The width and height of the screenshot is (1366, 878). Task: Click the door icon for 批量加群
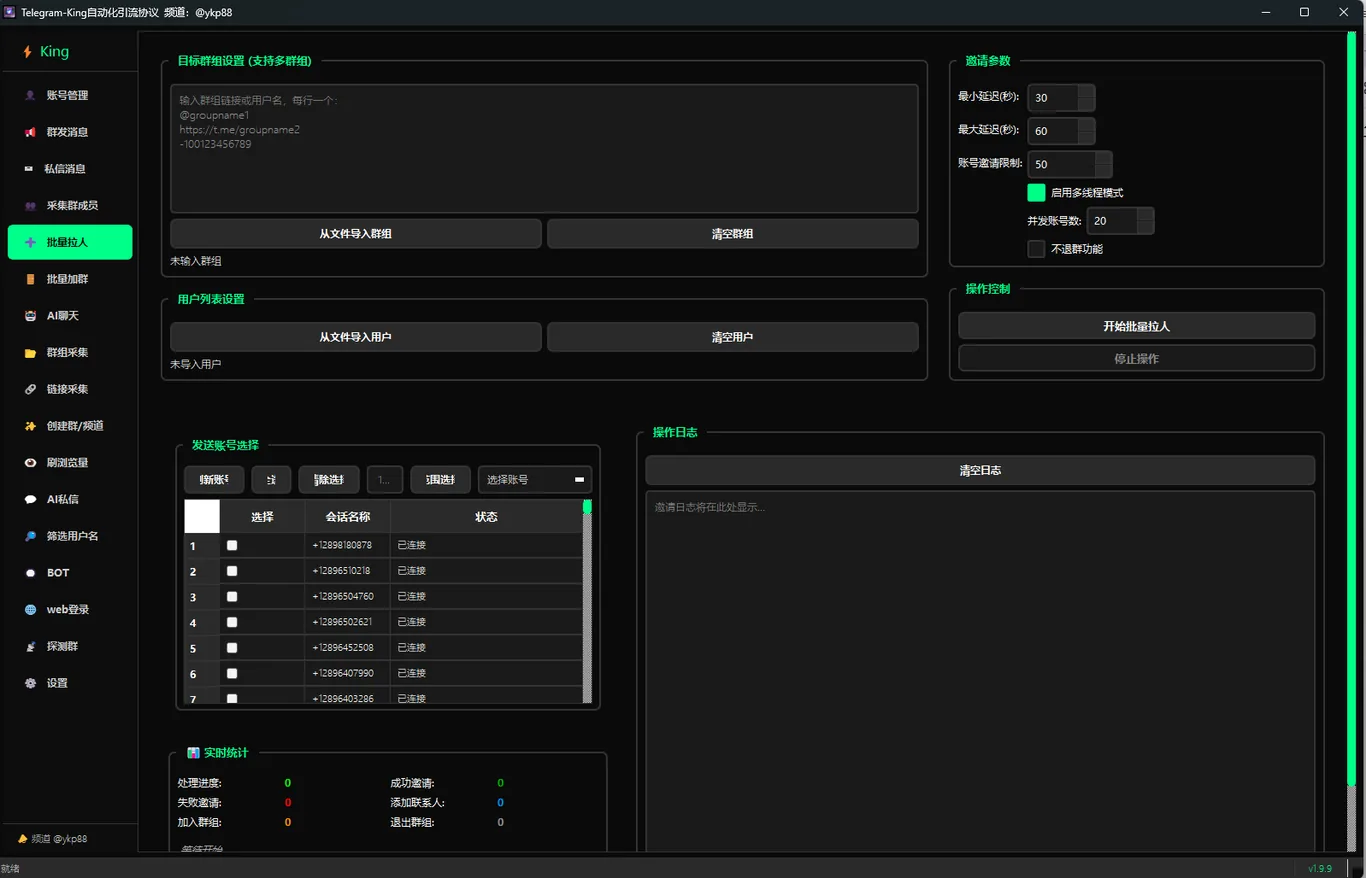click(x=30, y=279)
